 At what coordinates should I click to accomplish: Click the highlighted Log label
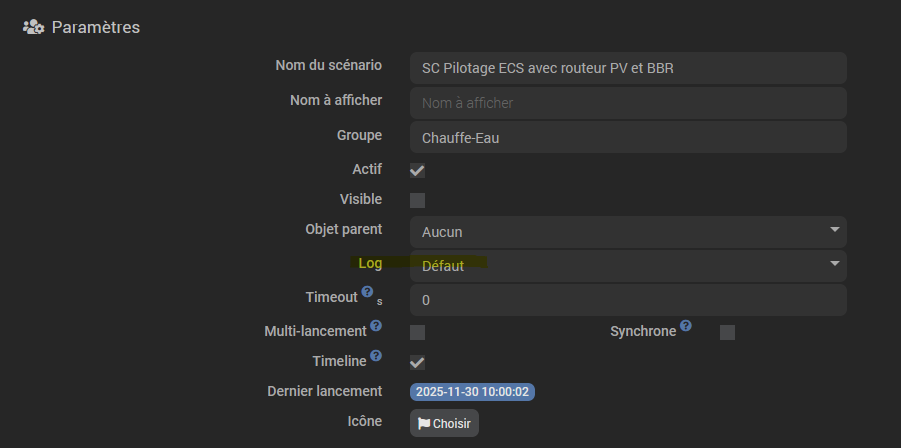click(x=370, y=263)
